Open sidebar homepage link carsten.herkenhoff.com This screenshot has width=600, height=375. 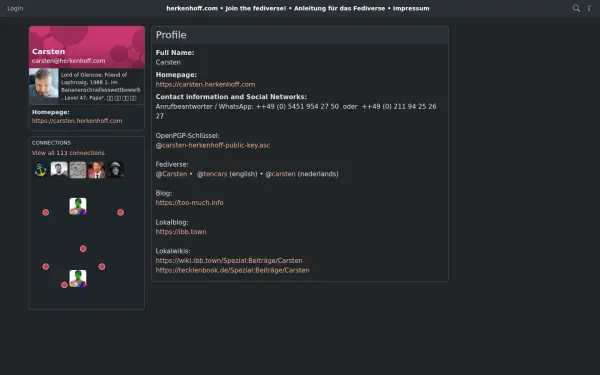[77, 121]
